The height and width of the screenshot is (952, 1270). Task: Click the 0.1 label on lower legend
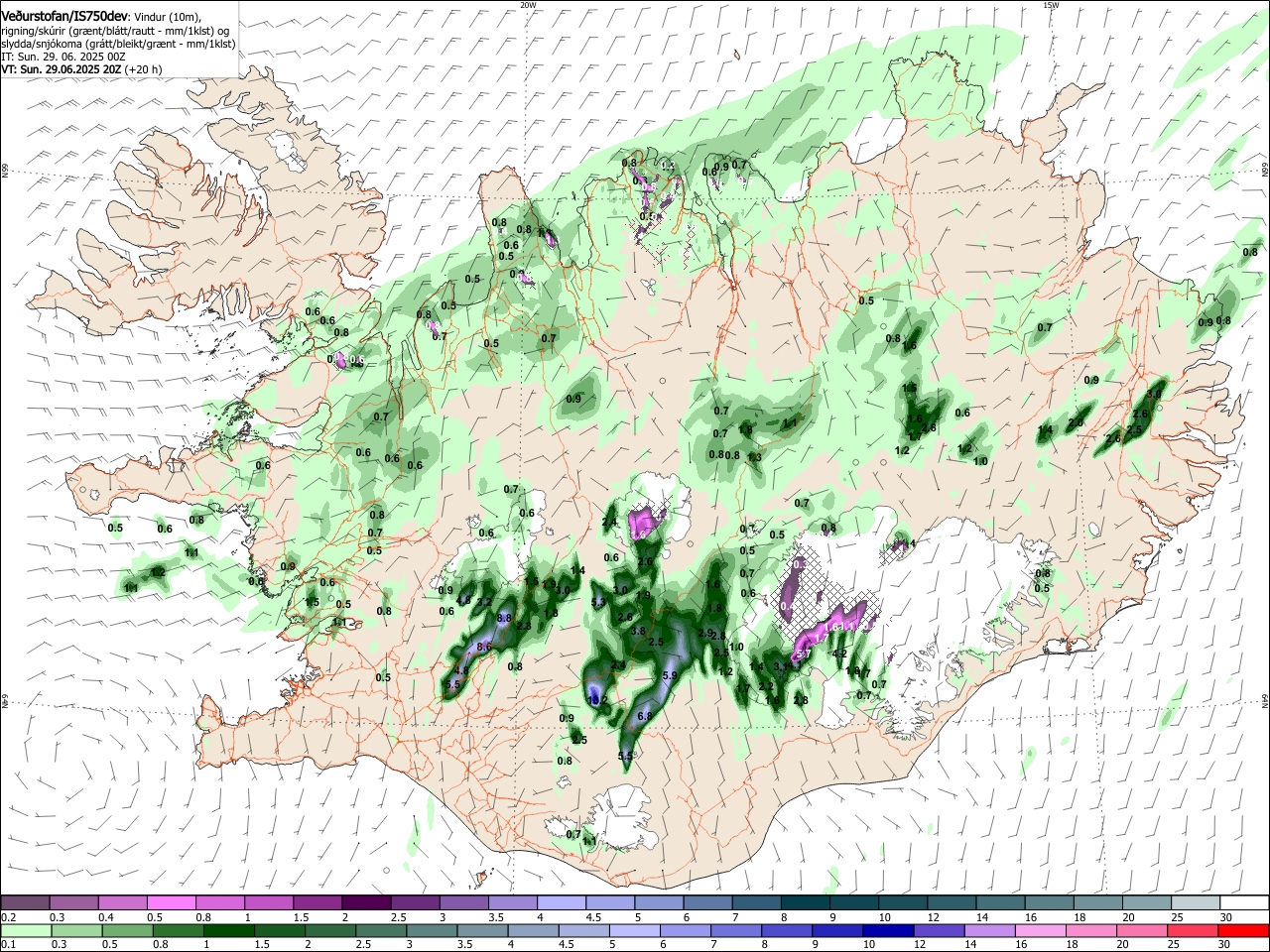click(x=9, y=943)
